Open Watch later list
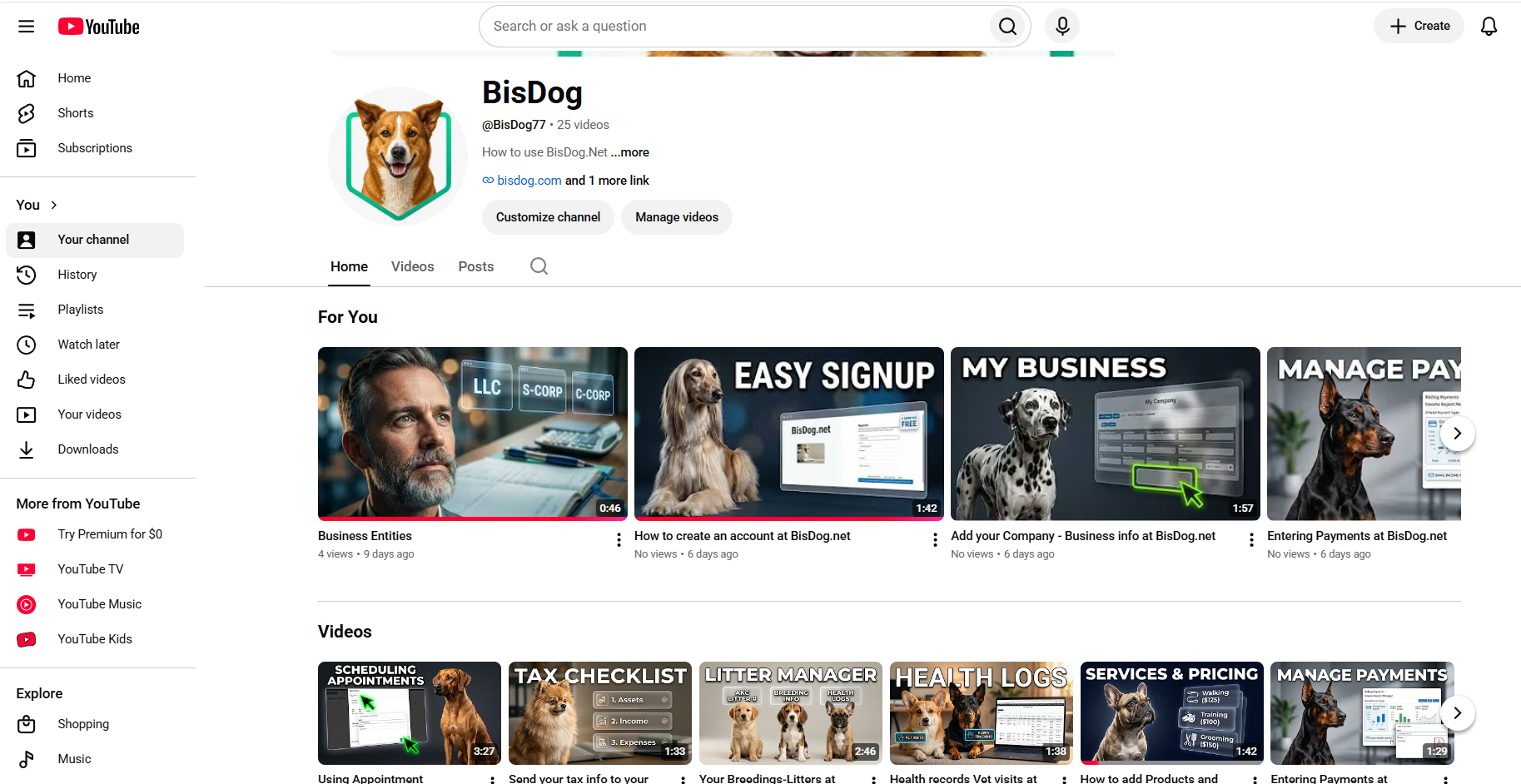Viewport: 1521px width, 784px height. 95,345
